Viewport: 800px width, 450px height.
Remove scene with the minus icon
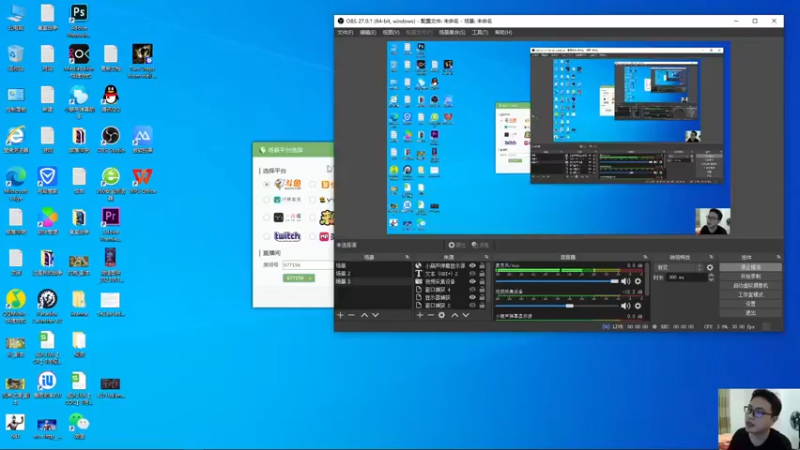351,315
